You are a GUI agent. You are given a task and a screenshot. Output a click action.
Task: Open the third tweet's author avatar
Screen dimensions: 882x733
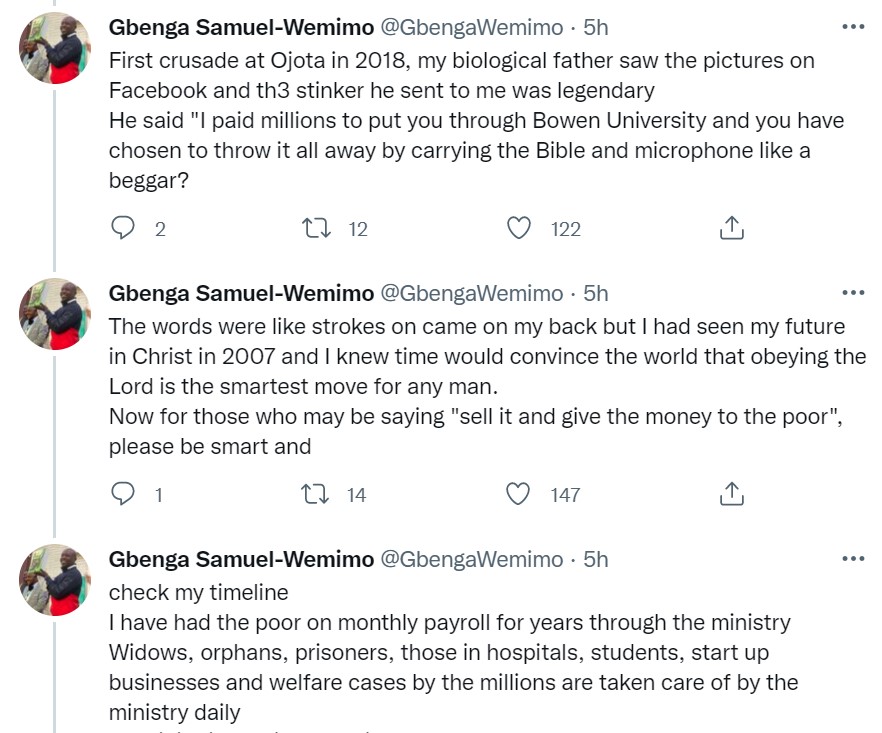coord(56,580)
